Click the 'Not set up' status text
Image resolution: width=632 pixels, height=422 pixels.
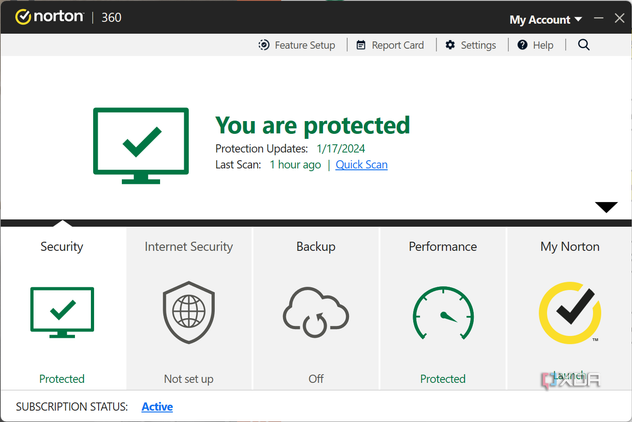click(x=189, y=379)
